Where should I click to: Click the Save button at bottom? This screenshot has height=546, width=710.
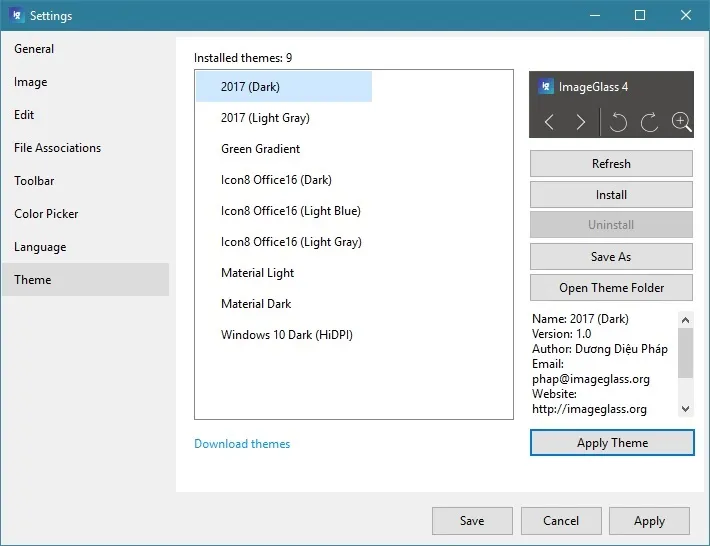click(x=472, y=521)
